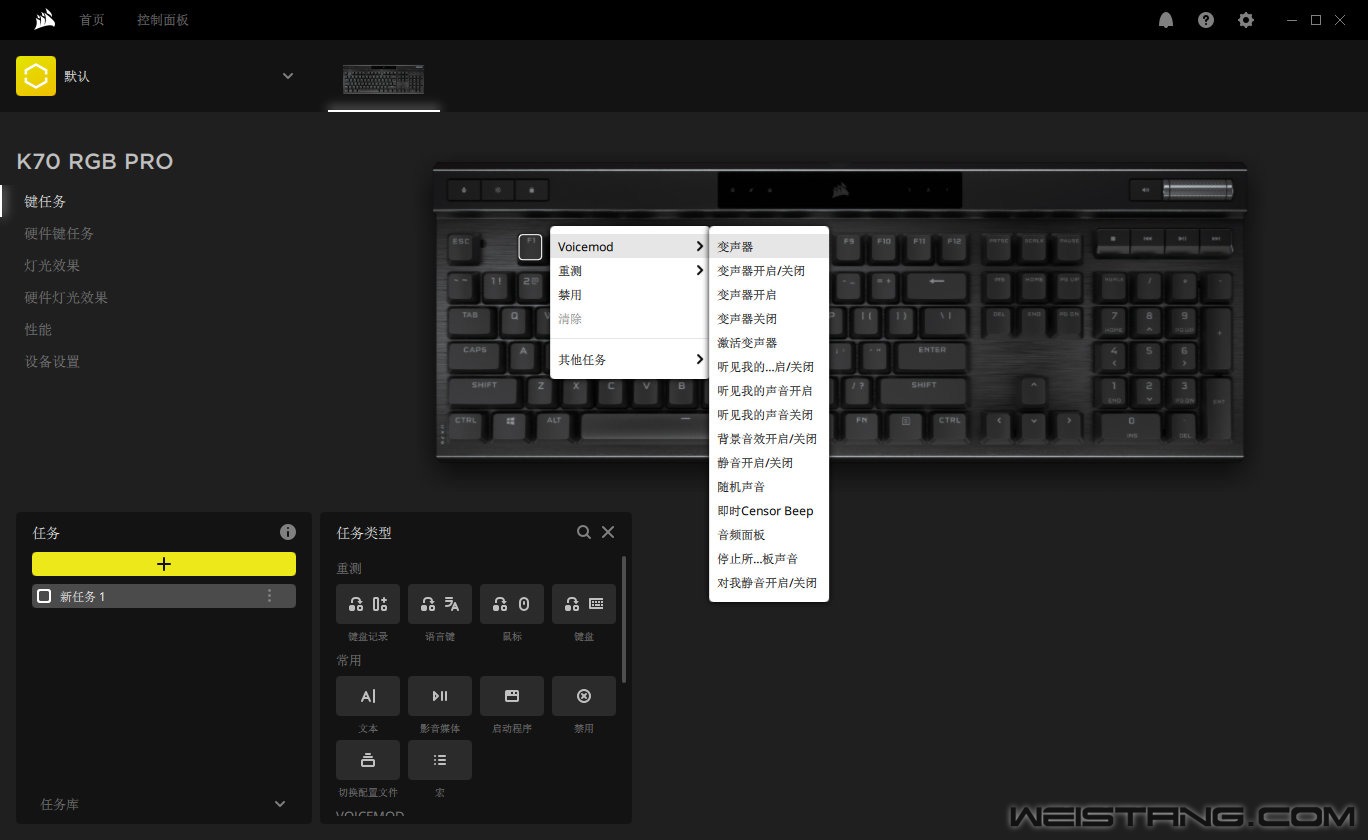Select 静音开启/关闭 menu entry
This screenshot has height=840, width=1368.
[769, 462]
